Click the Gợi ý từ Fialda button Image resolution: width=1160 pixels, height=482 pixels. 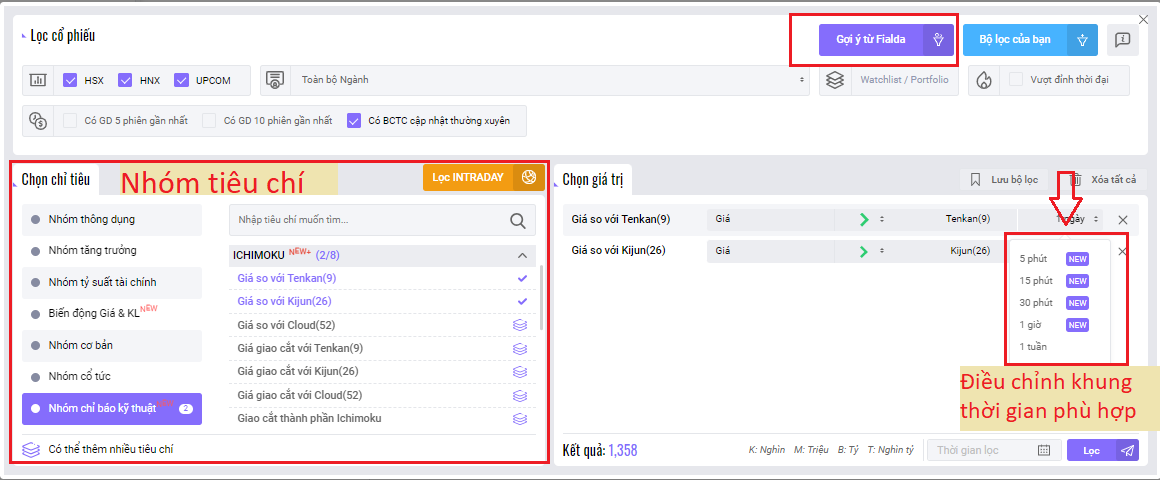point(871,40)
